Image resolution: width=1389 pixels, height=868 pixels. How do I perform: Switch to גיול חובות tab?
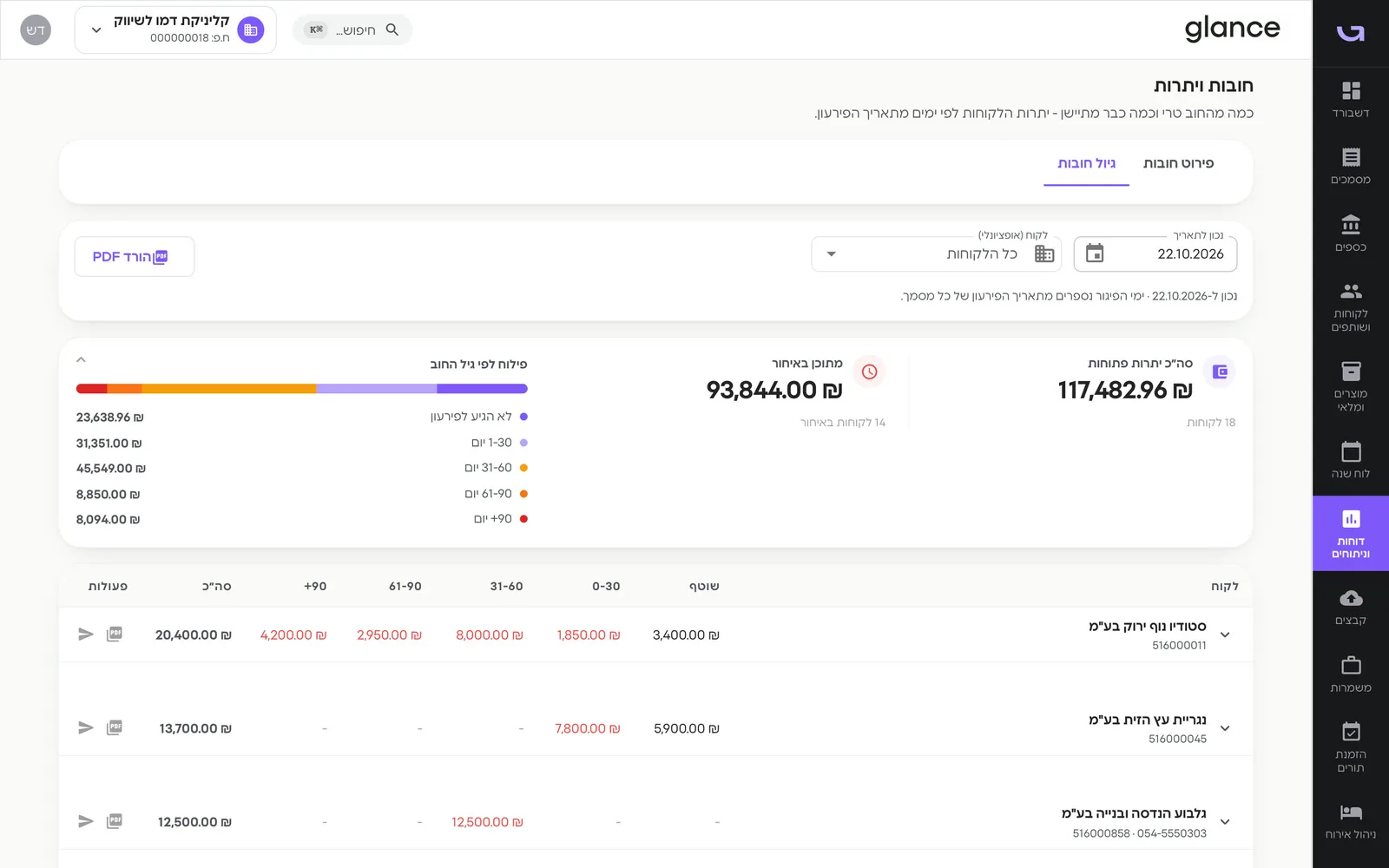point(1086,163)
